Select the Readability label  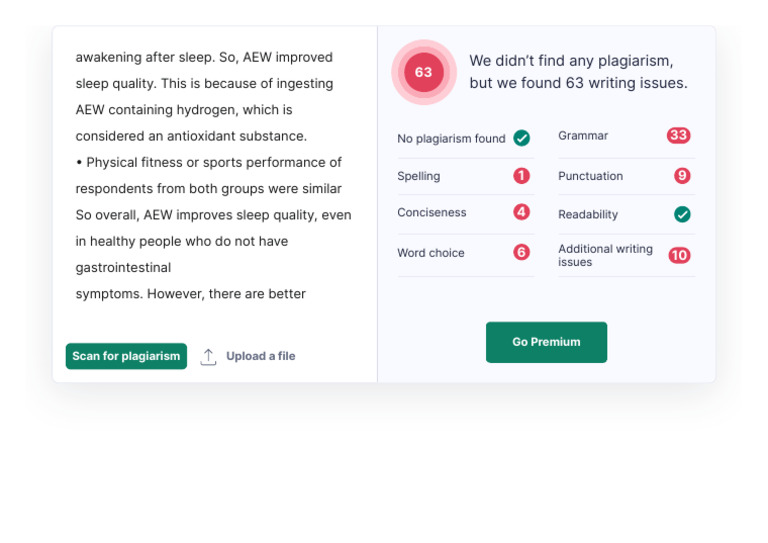point(588,214)
